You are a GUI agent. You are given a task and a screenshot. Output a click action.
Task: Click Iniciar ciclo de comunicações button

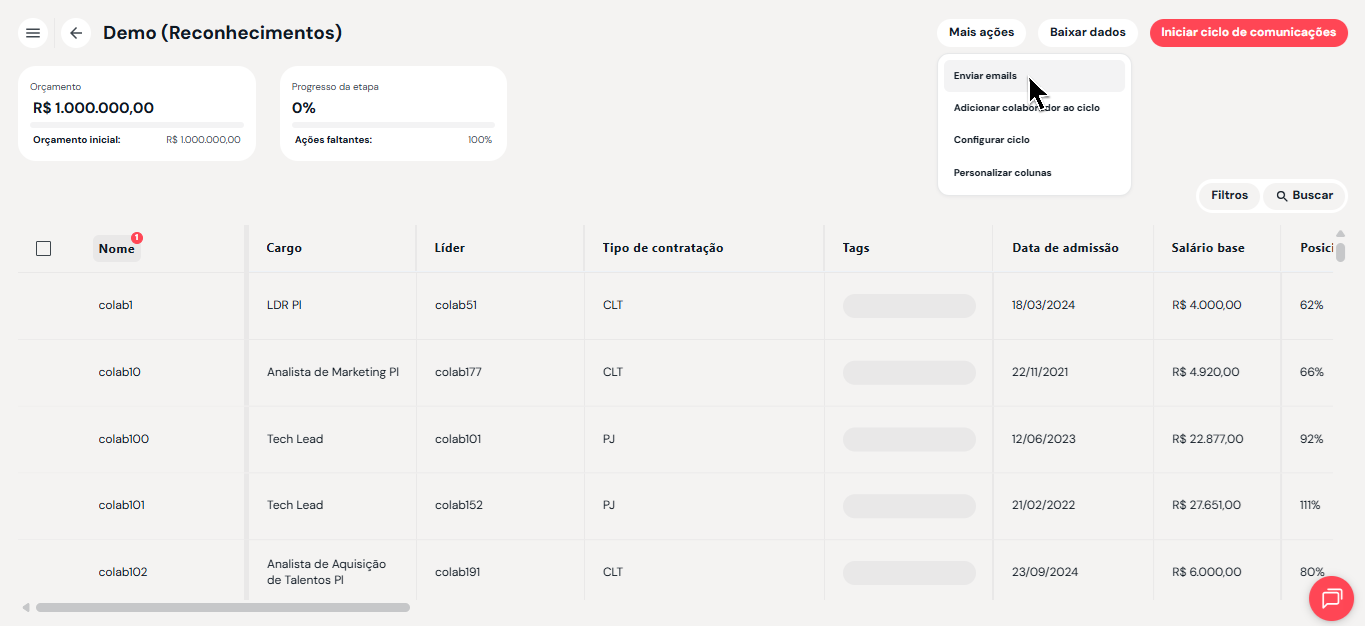(1248, 33)
